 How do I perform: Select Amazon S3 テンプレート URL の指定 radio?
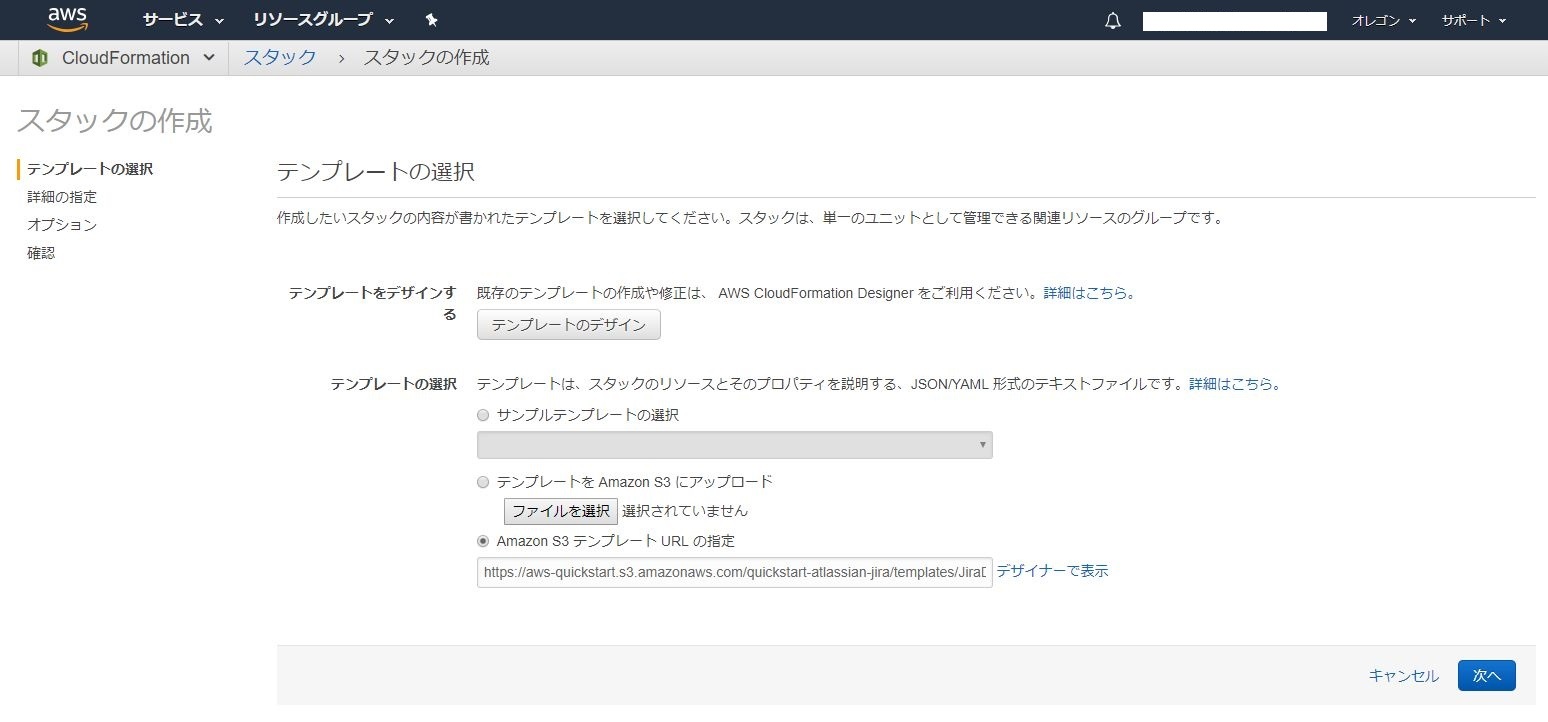click(x=483, y=541)
